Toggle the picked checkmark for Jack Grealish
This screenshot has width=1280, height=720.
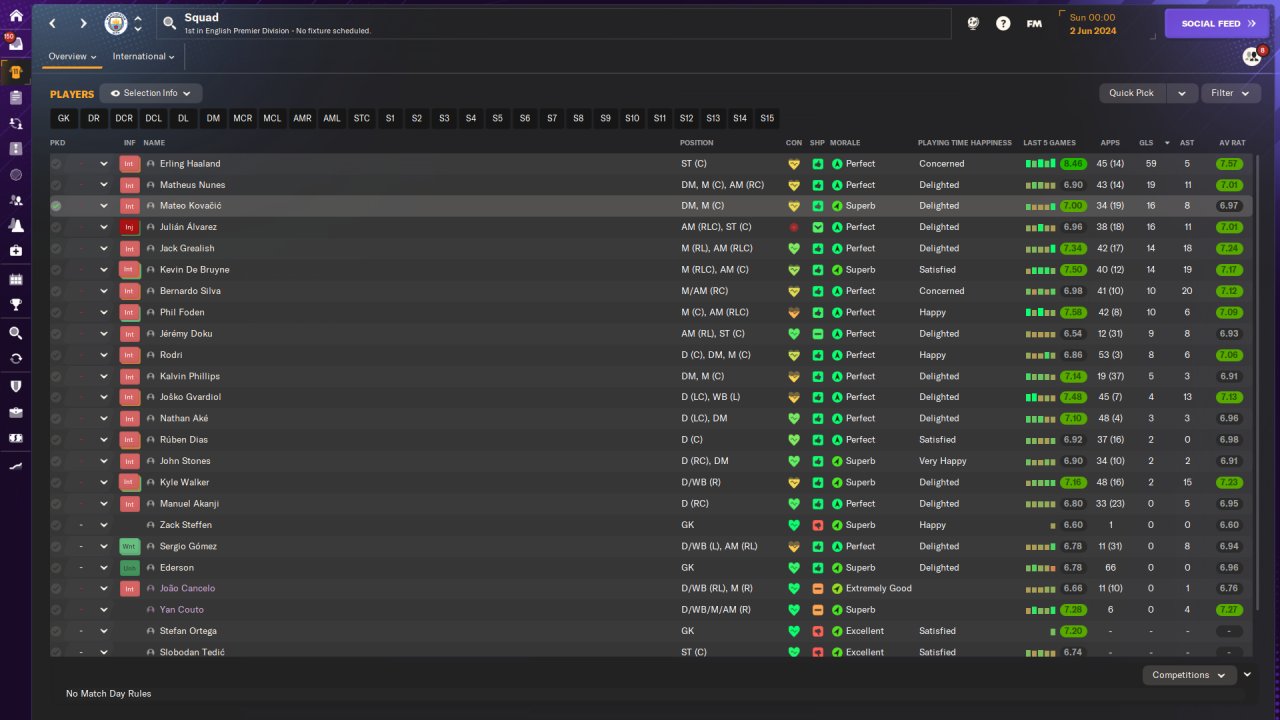[56, 248]
